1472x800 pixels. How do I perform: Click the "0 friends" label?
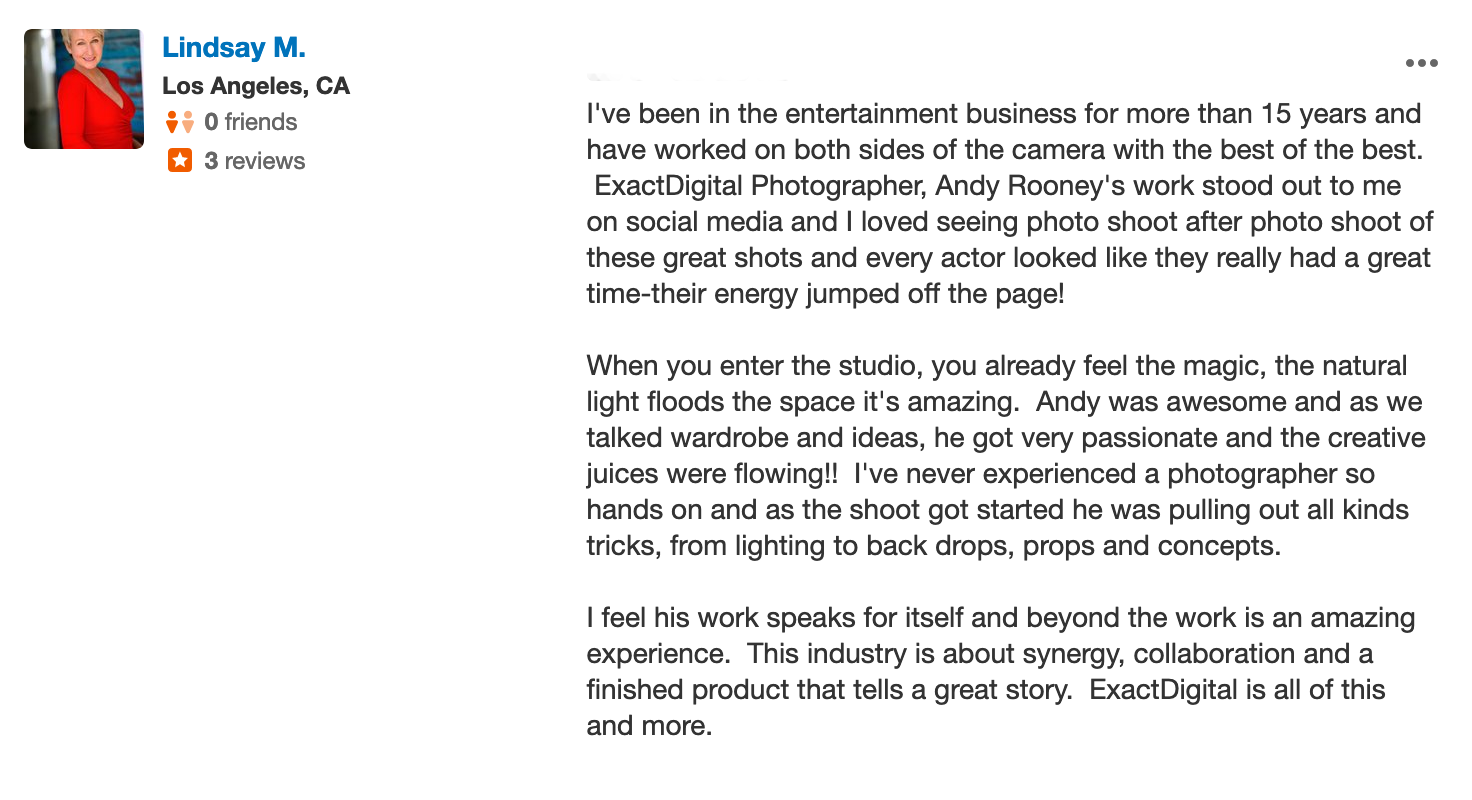251,122
